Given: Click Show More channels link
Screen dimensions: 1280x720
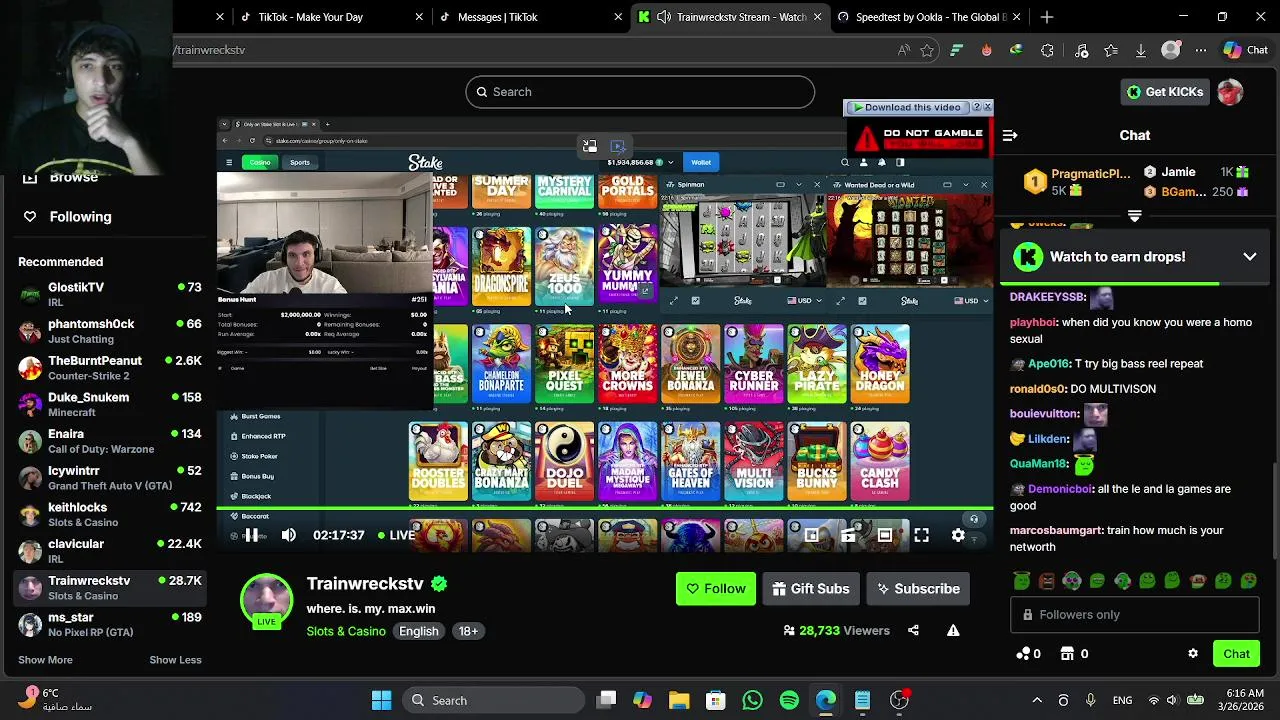Looking at the screenshot, I should pyautogui.click(x=45, y=660).
